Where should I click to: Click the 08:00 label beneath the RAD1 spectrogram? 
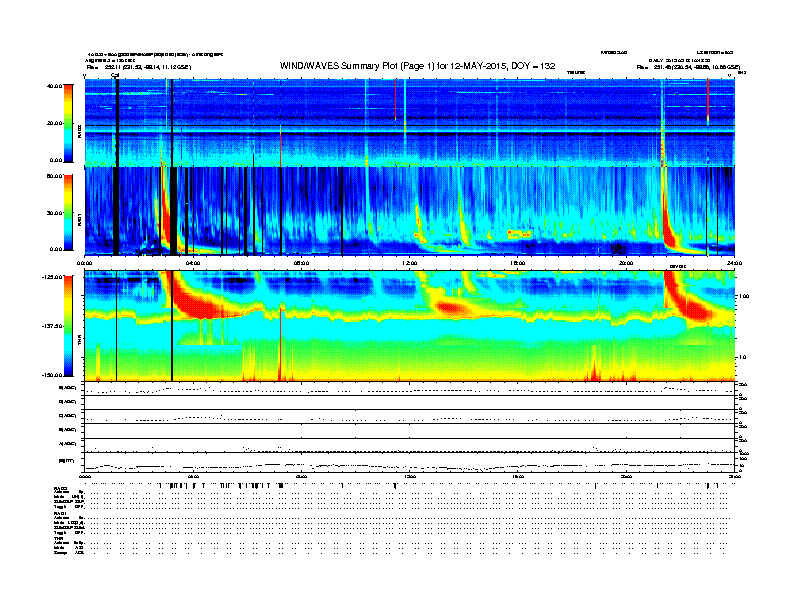(301, 263)
